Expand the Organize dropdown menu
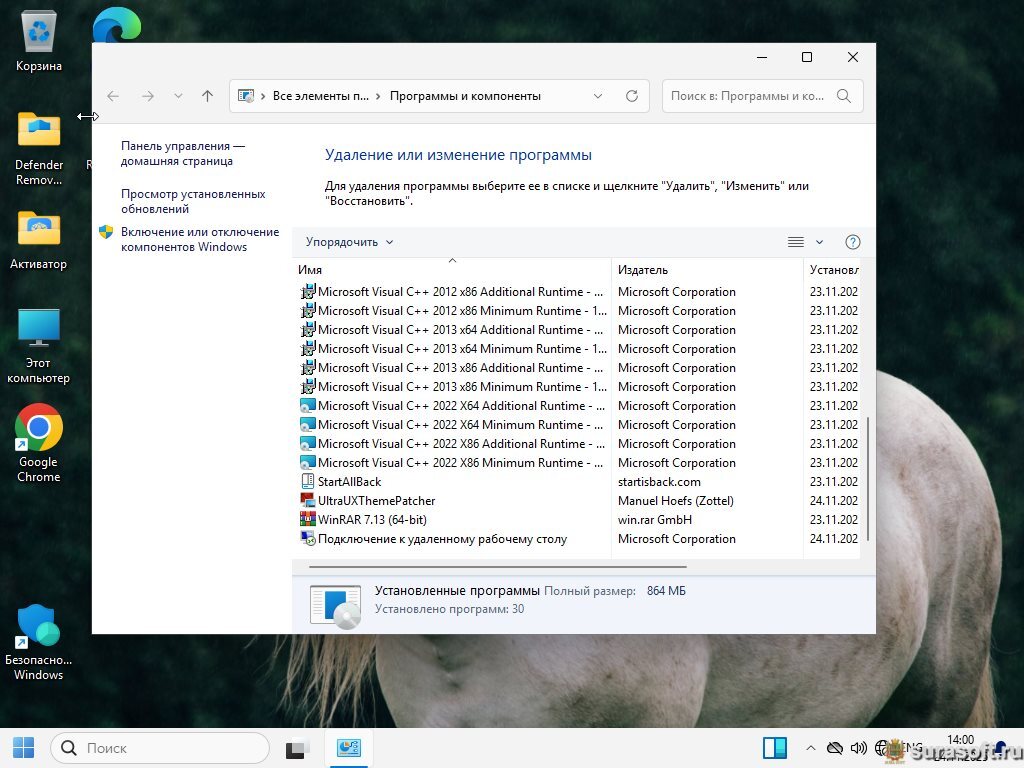Viewport: 1024px width, 768px height. 350,242
